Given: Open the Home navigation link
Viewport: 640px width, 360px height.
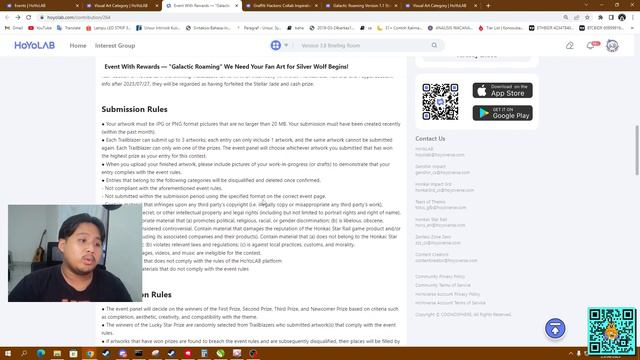Looking at the screenshot, I should pyautogui.click(x=78, y=45).
